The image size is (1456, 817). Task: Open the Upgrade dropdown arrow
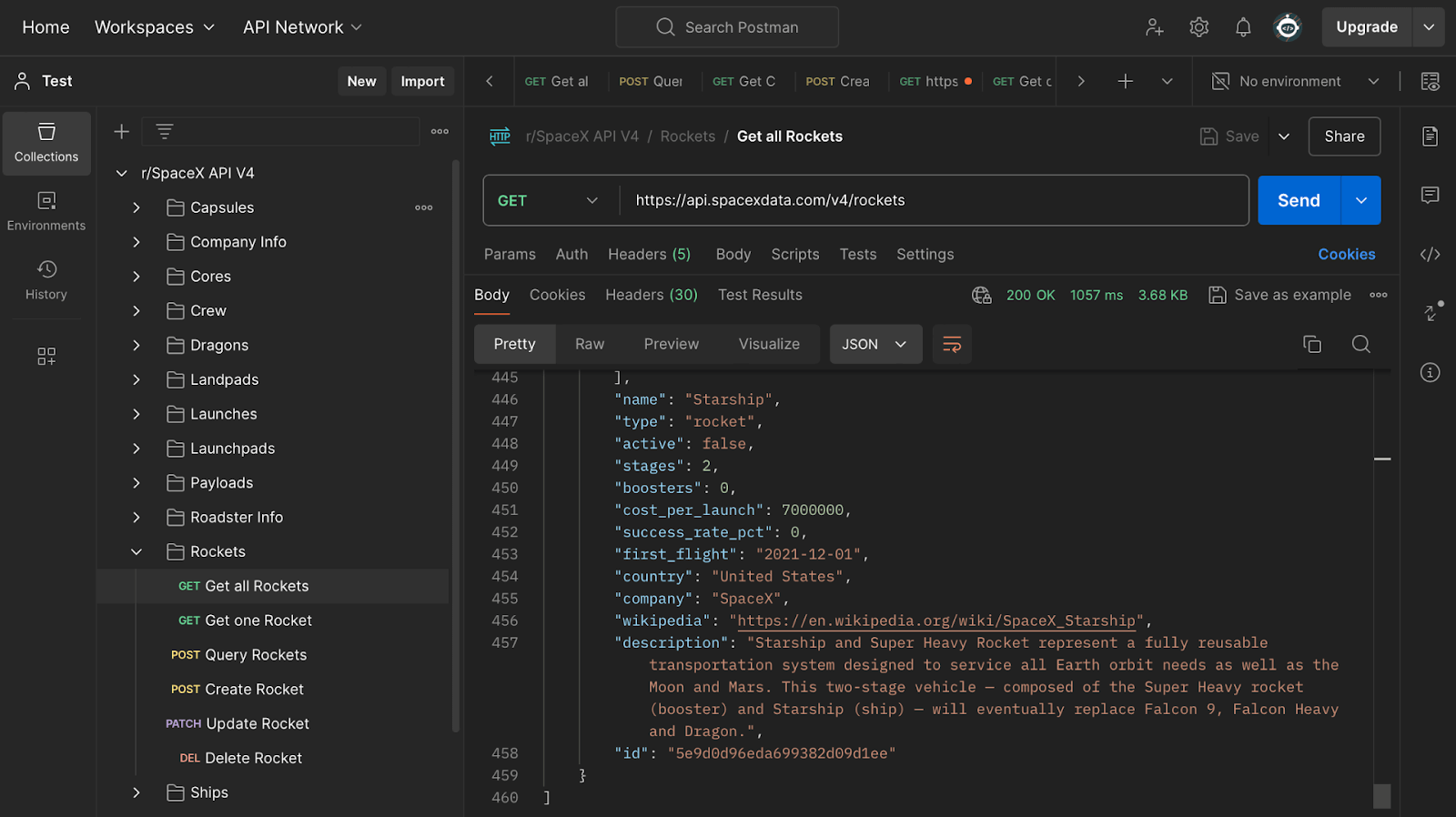pos(1429,27)
